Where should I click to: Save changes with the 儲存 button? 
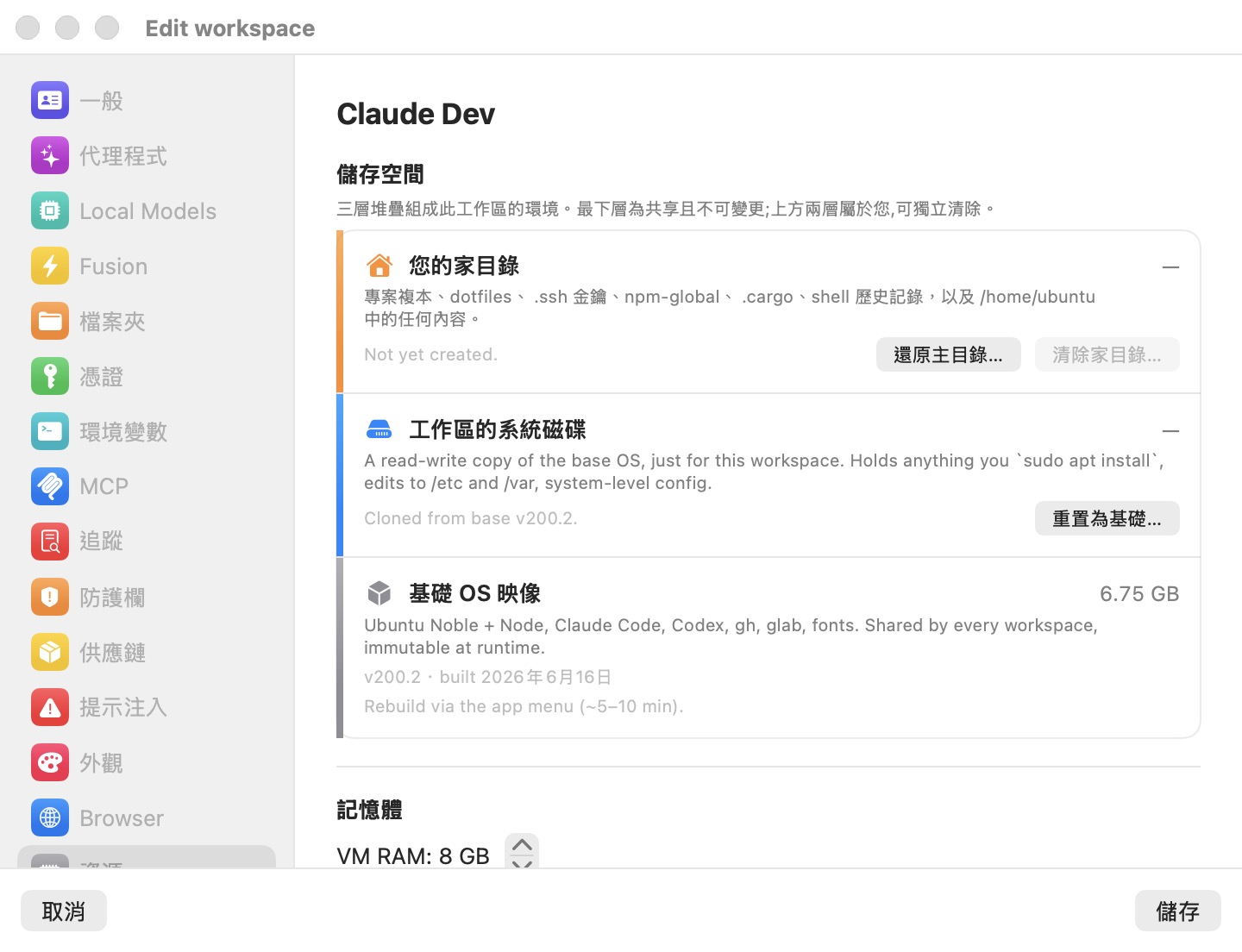click(1178, 911)
